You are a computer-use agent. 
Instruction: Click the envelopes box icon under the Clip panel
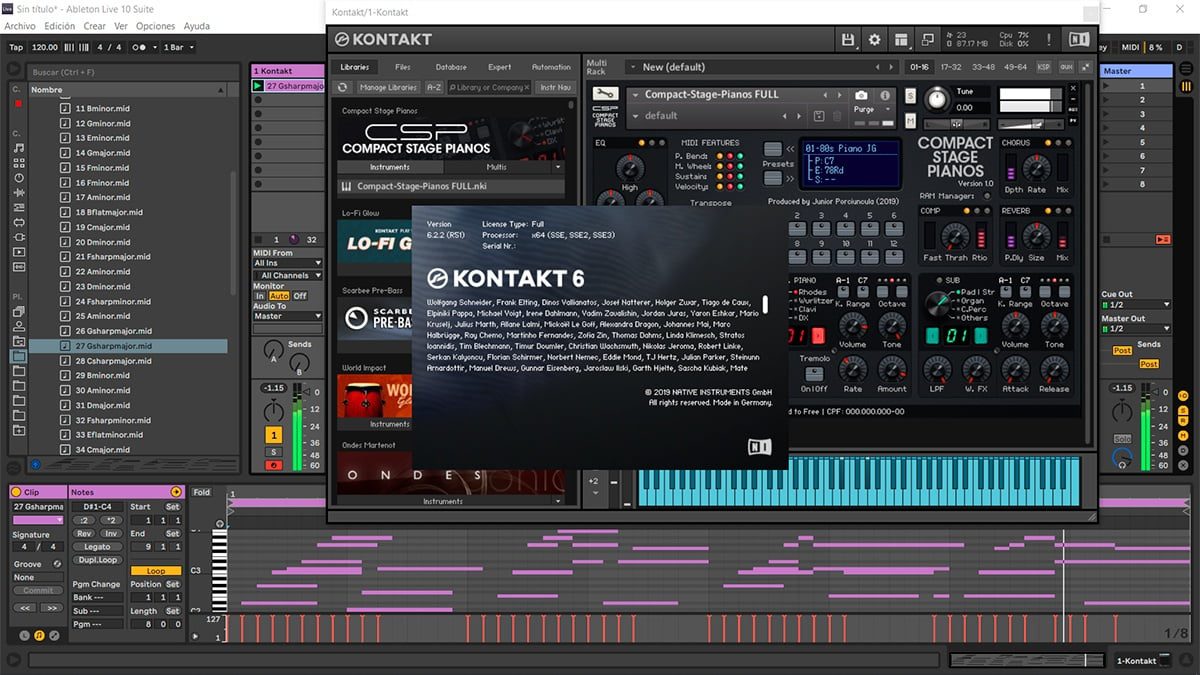pos(54,635)
